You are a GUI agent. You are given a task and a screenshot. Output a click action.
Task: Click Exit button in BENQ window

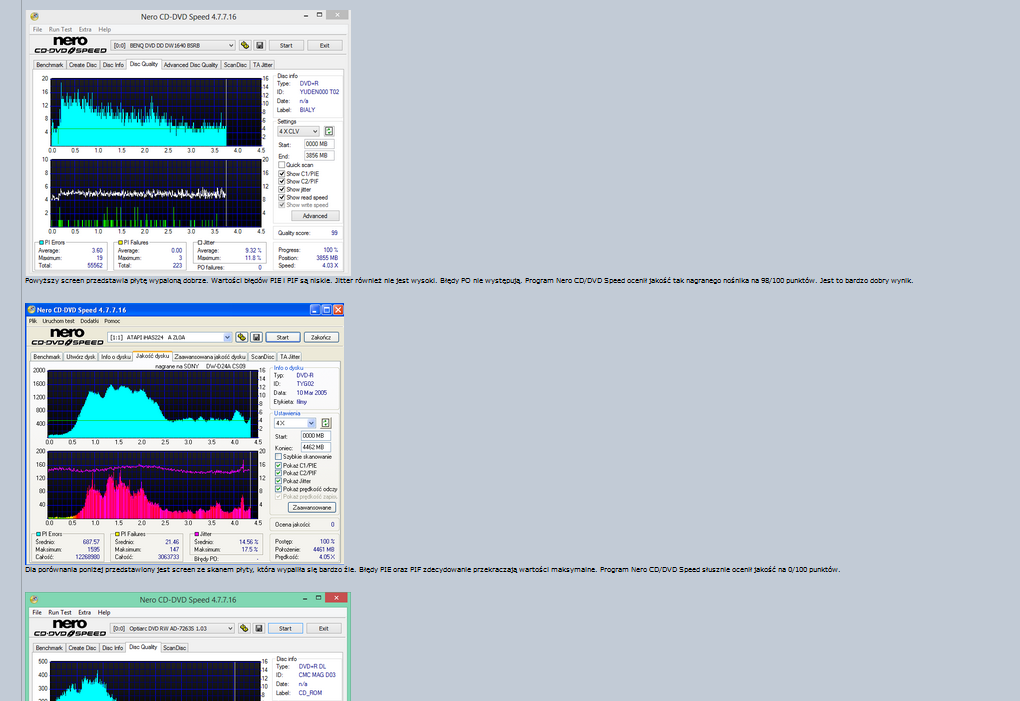(324, 46)
